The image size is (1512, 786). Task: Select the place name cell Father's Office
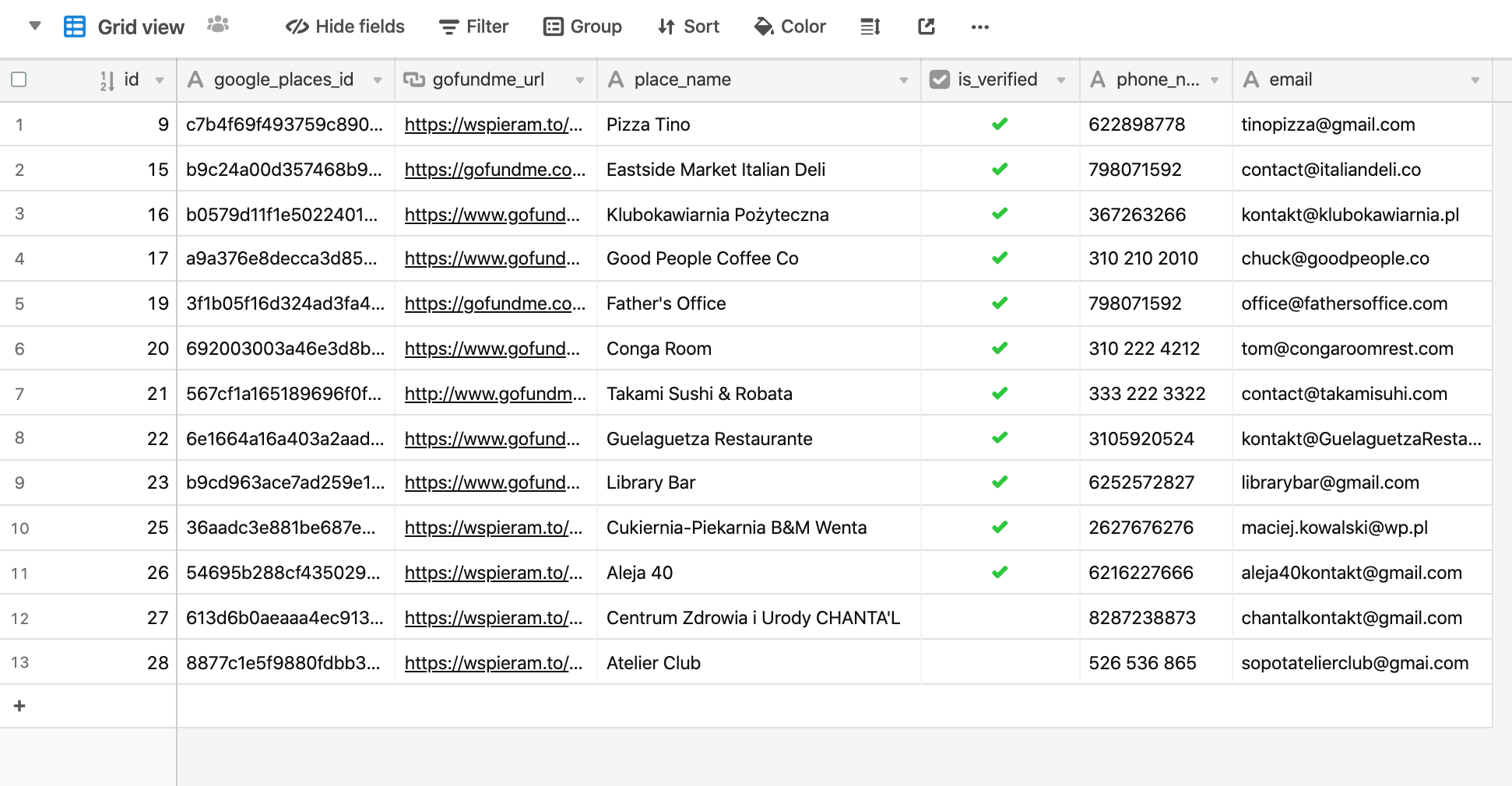[759, 304]
